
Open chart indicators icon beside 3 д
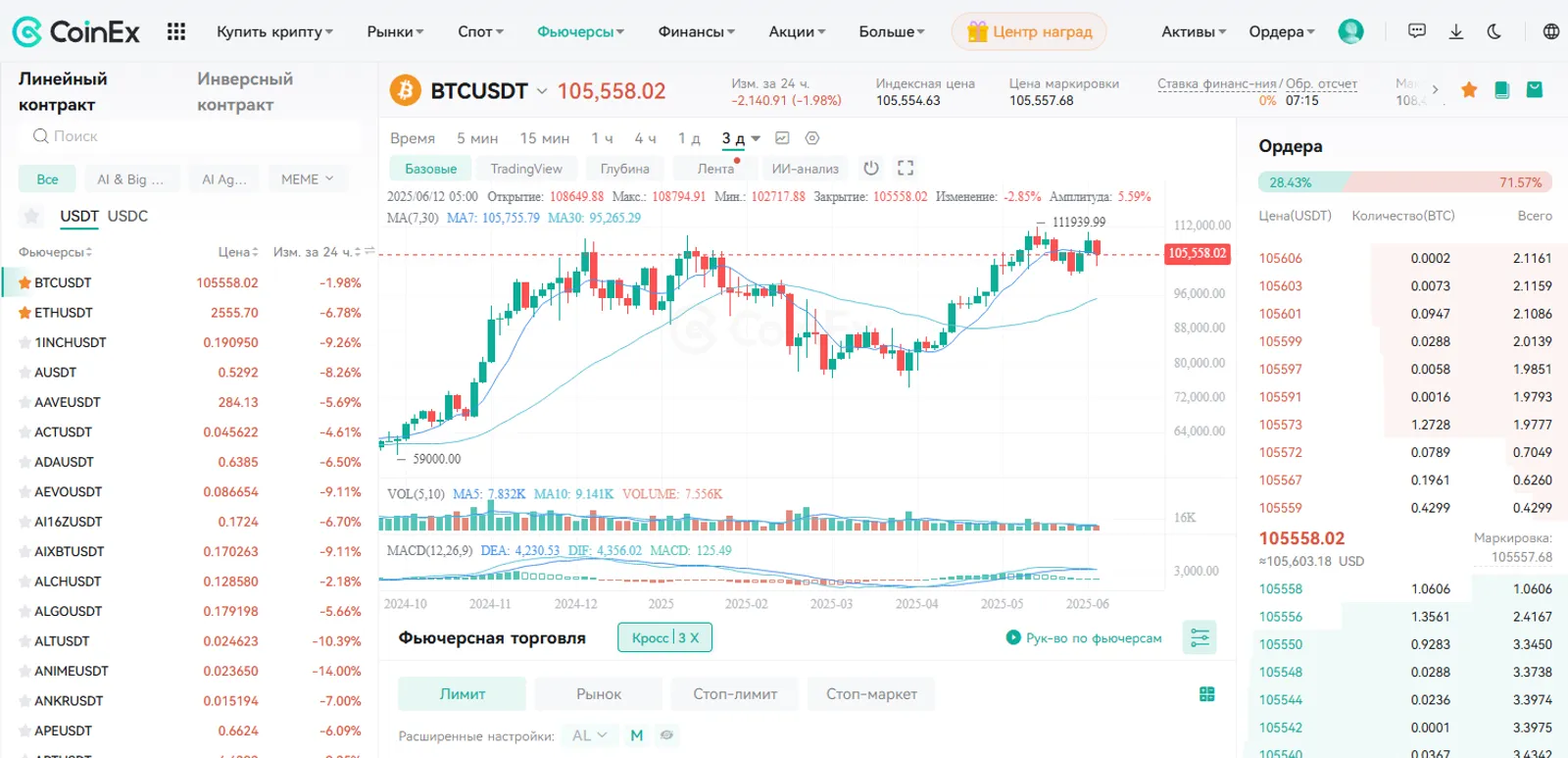pyautogui.click(x=782, y=138)
